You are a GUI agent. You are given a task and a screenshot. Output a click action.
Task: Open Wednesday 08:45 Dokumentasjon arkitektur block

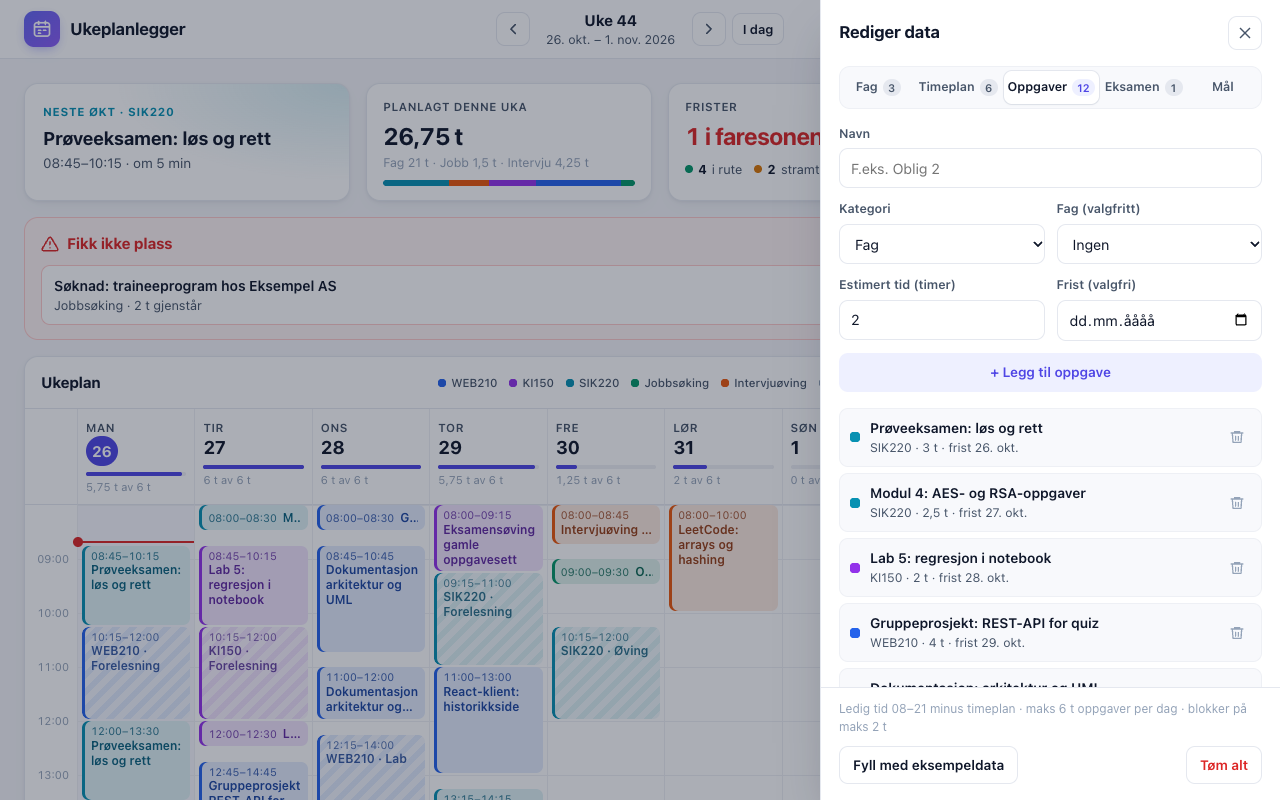pos(371,598)
